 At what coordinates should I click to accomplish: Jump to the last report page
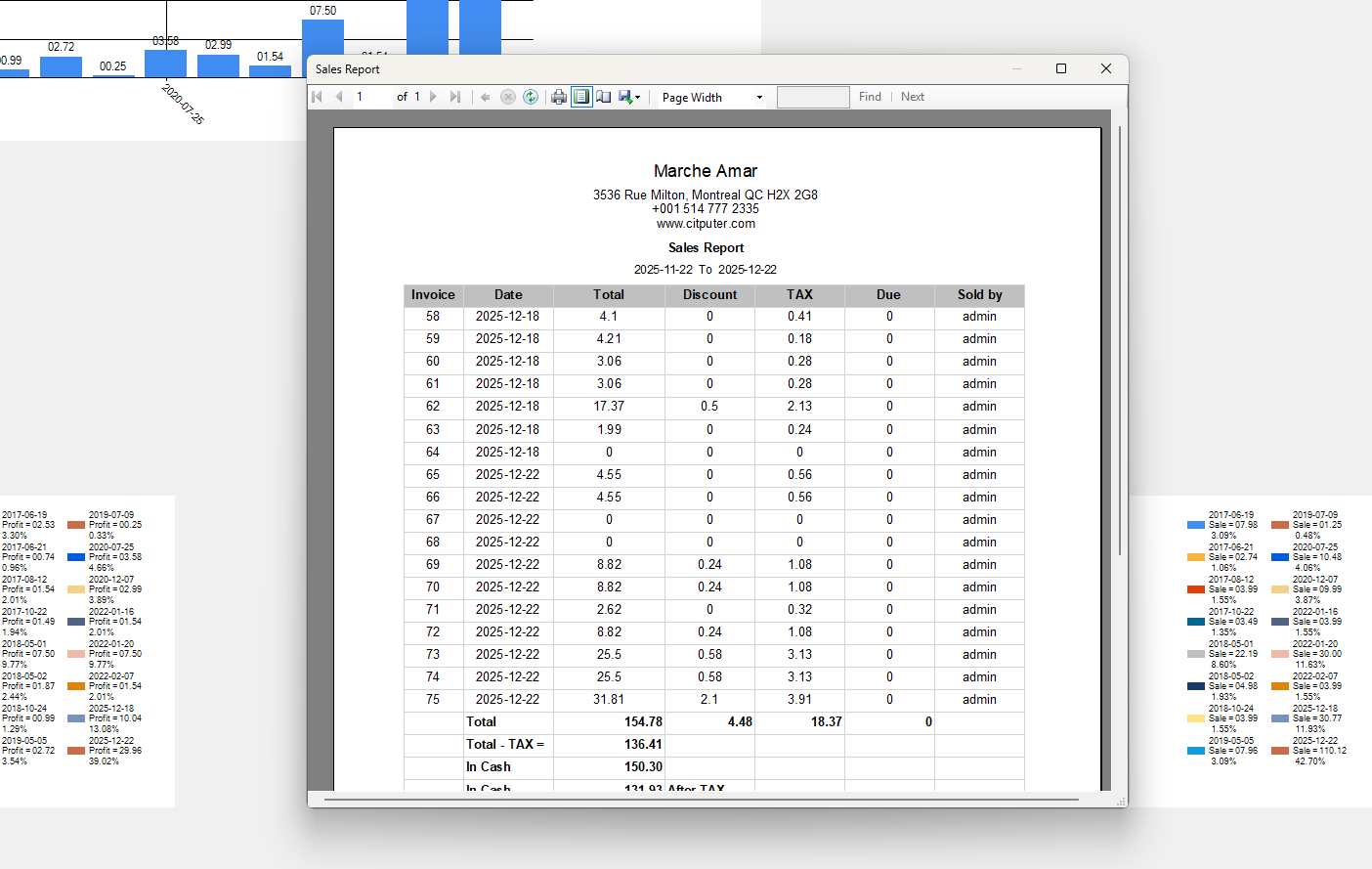coord(454,97)
